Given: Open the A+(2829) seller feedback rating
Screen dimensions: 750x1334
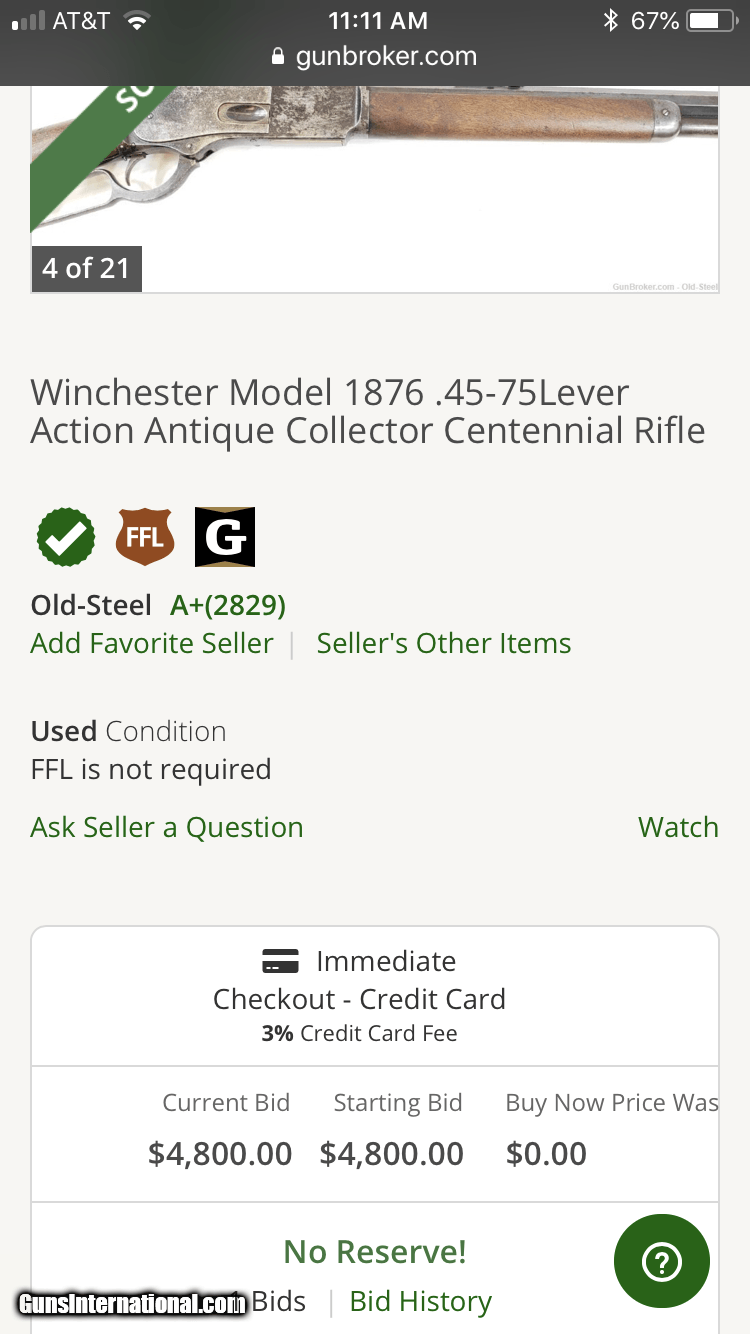Looking at the screenshot, I should coord(228,605).
